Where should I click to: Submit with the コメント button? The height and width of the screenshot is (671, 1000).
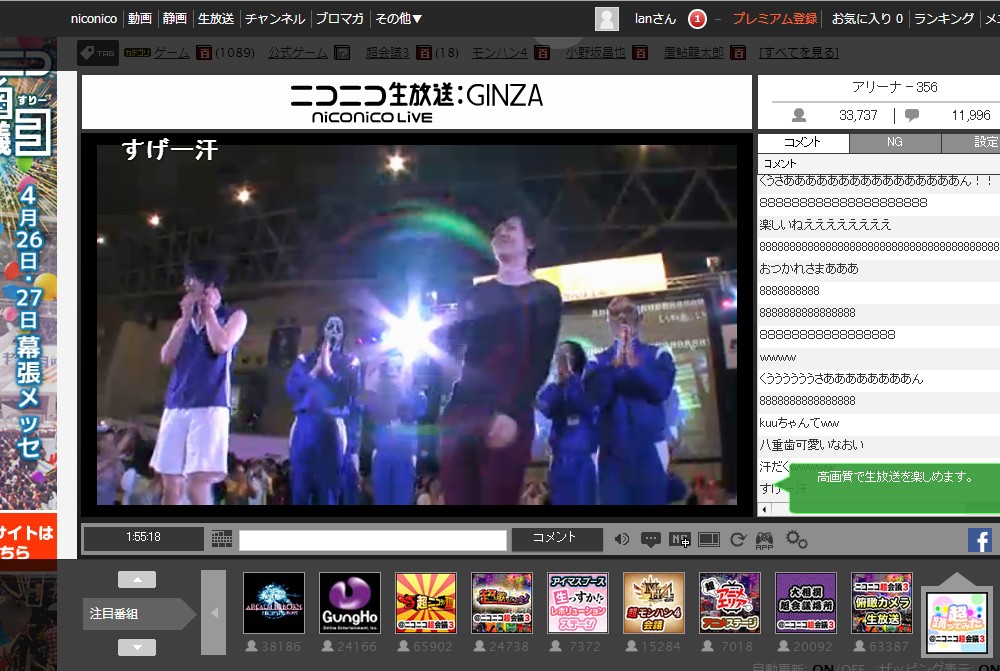[x=557, y=538]
